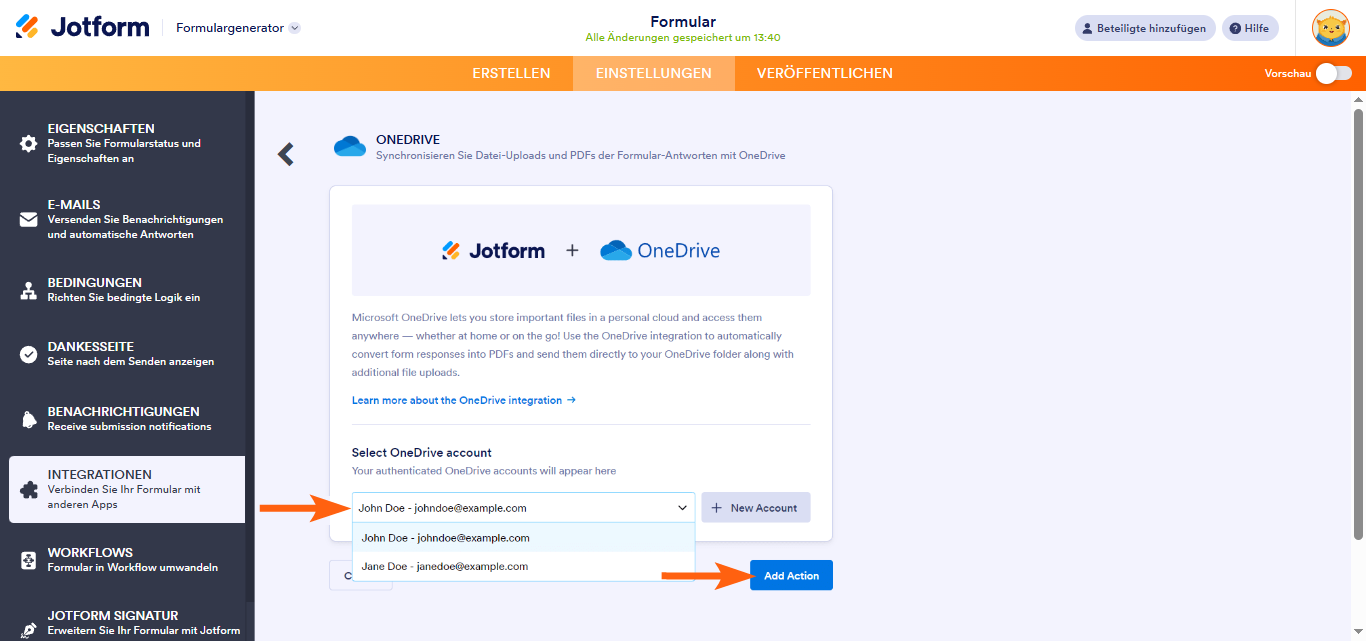The height and width of the screenshot is (641, 1366).
Task: Select the E-Mails envelope icon in sidebar
Action: 27,218
